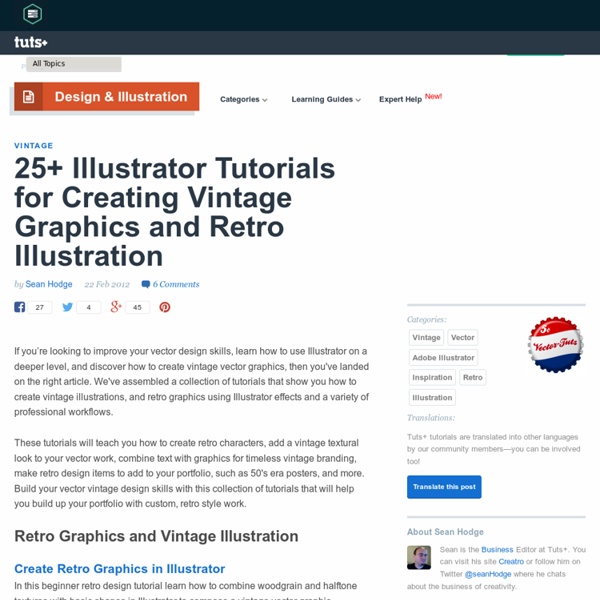Click the Translations: label

pyautogui.click(x=431, y=418)
